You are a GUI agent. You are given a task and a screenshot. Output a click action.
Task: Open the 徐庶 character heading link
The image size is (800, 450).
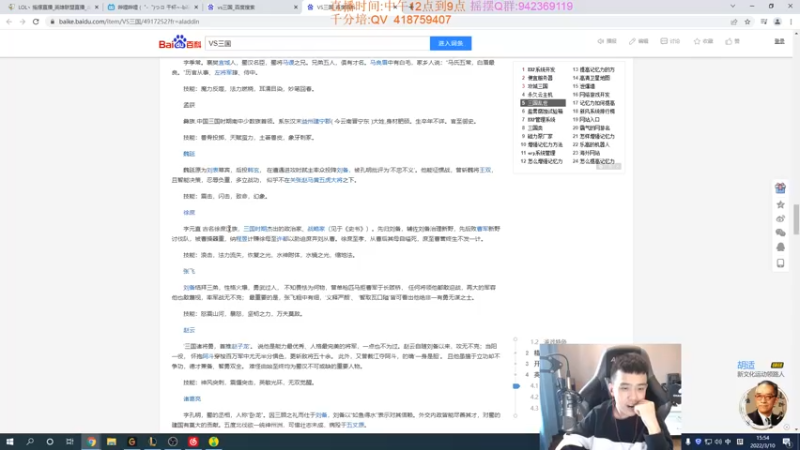(x=189, y=212)
